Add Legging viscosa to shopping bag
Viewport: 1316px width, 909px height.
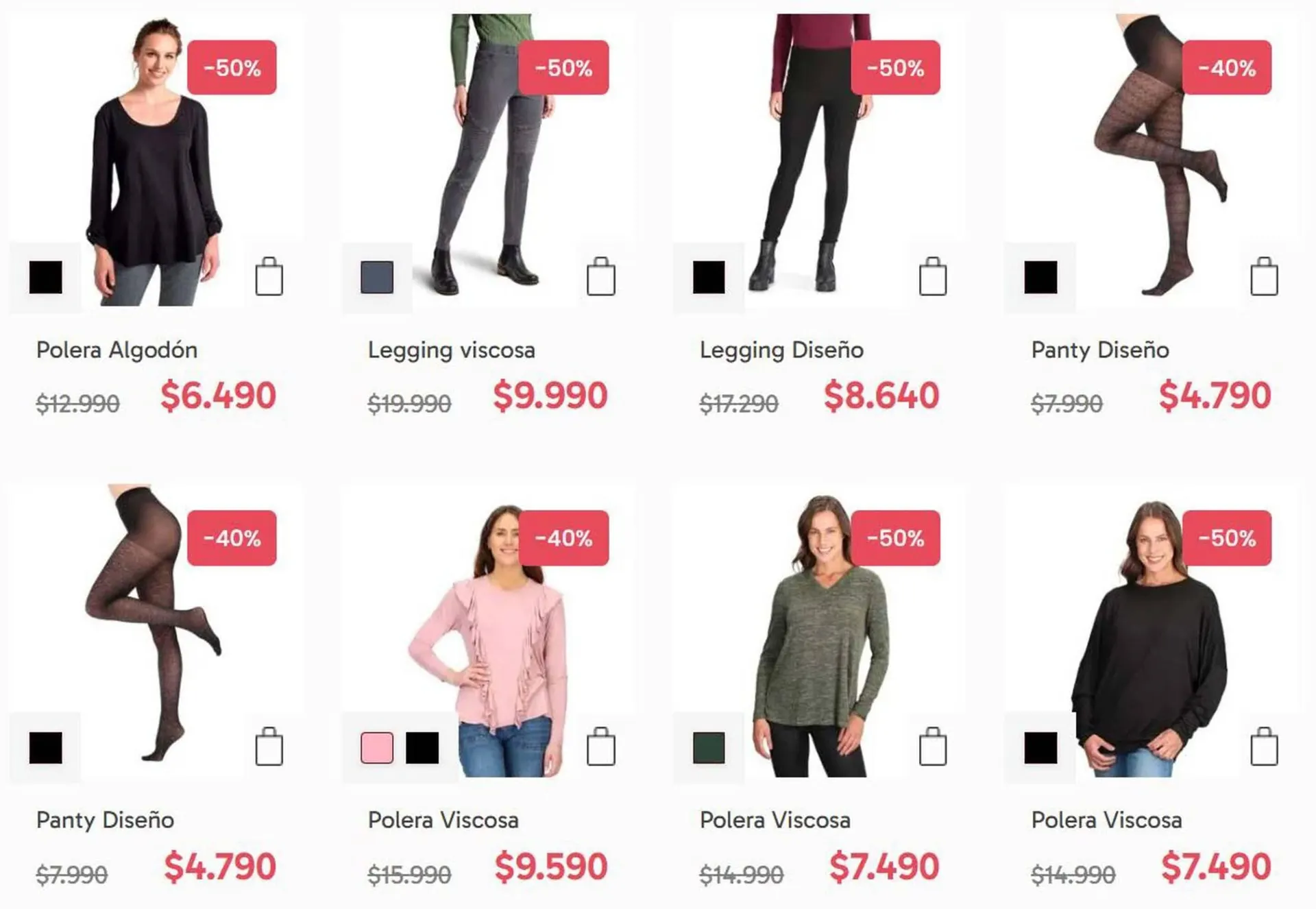point(600,277)
